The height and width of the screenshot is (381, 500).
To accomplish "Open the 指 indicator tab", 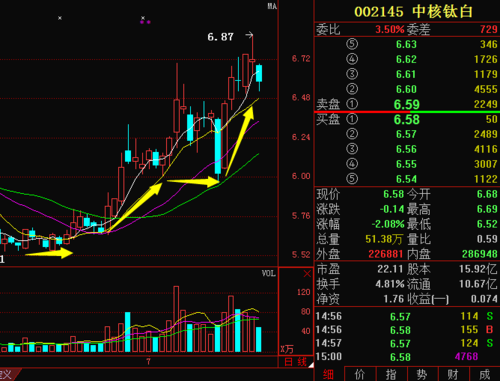I will click(x=391, y=374).
